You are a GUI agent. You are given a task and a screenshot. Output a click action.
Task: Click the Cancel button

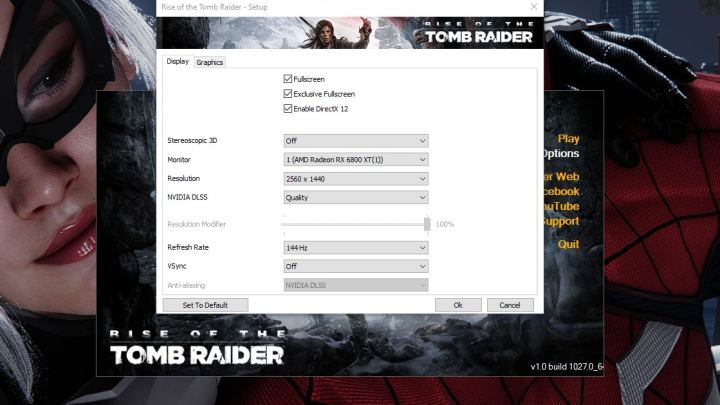click(510, 305)
